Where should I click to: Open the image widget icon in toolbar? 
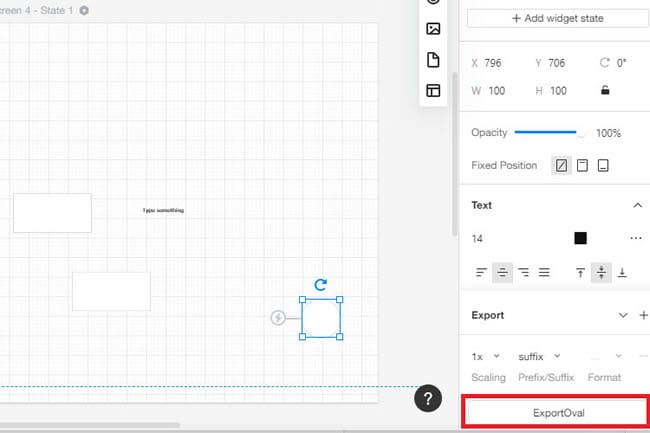(433, 29)
